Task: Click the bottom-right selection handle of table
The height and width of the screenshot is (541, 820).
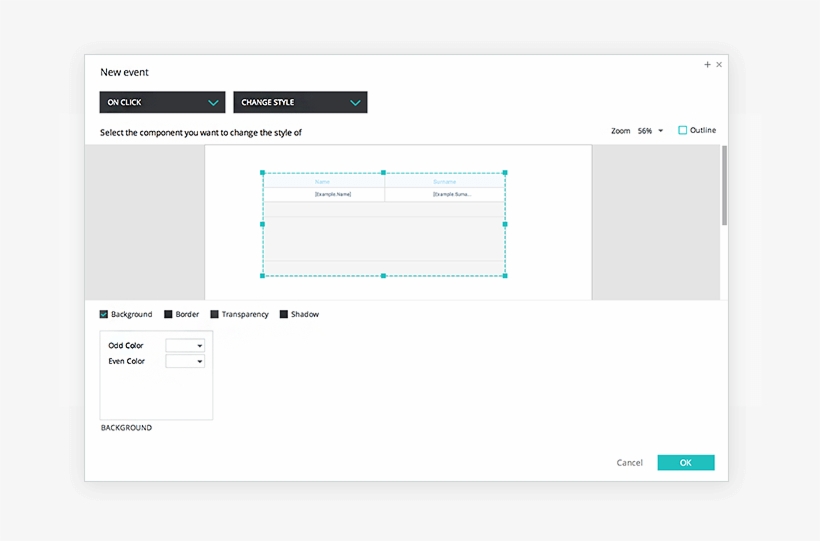Action: (505, 276)
